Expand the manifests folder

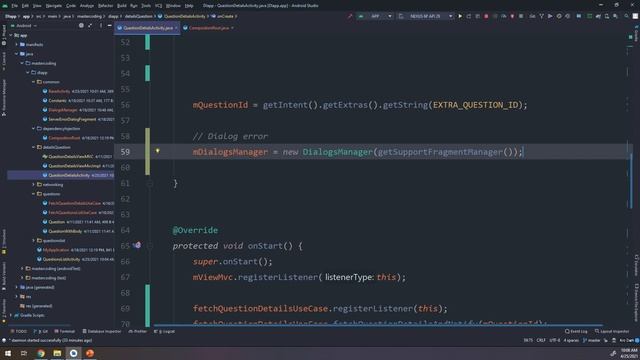[x=17, y=44]
